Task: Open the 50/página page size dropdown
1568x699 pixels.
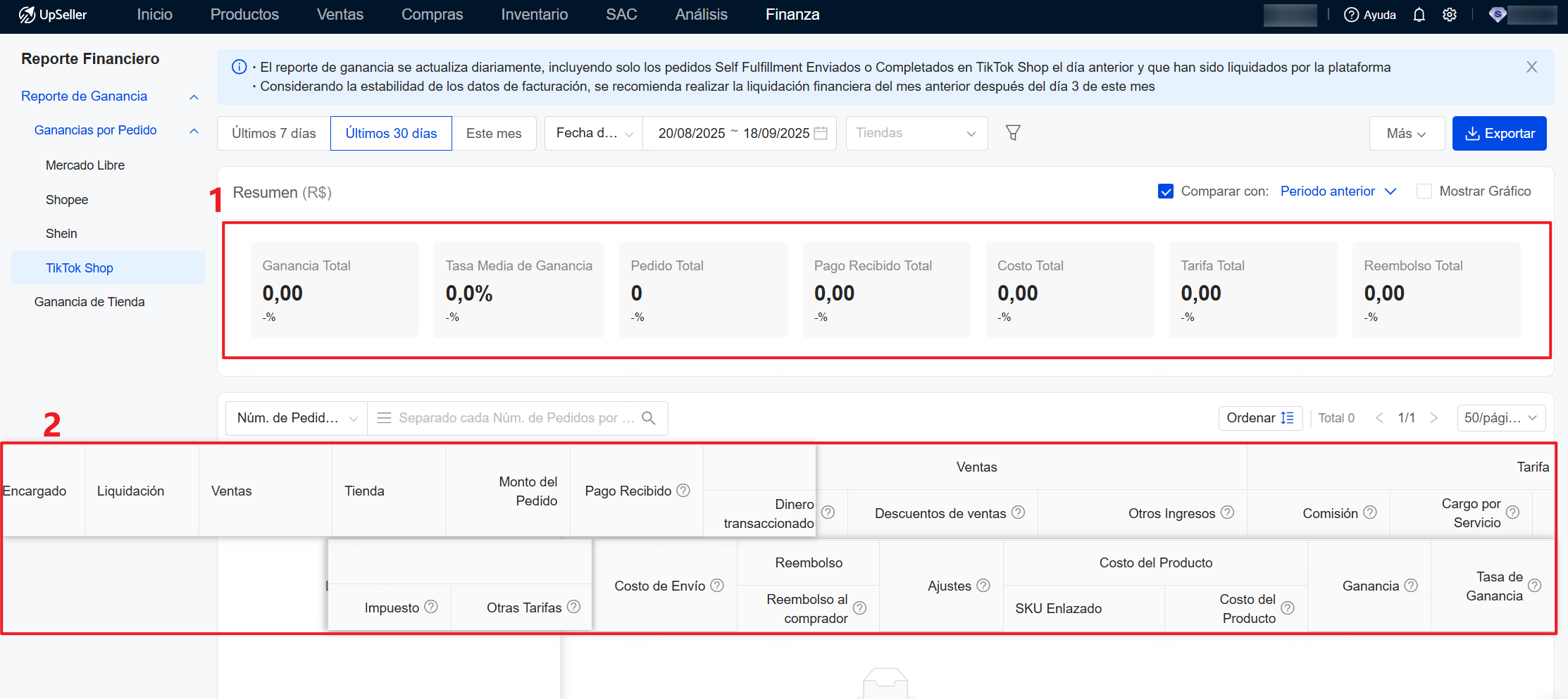Action: [x=1500, y=418]
